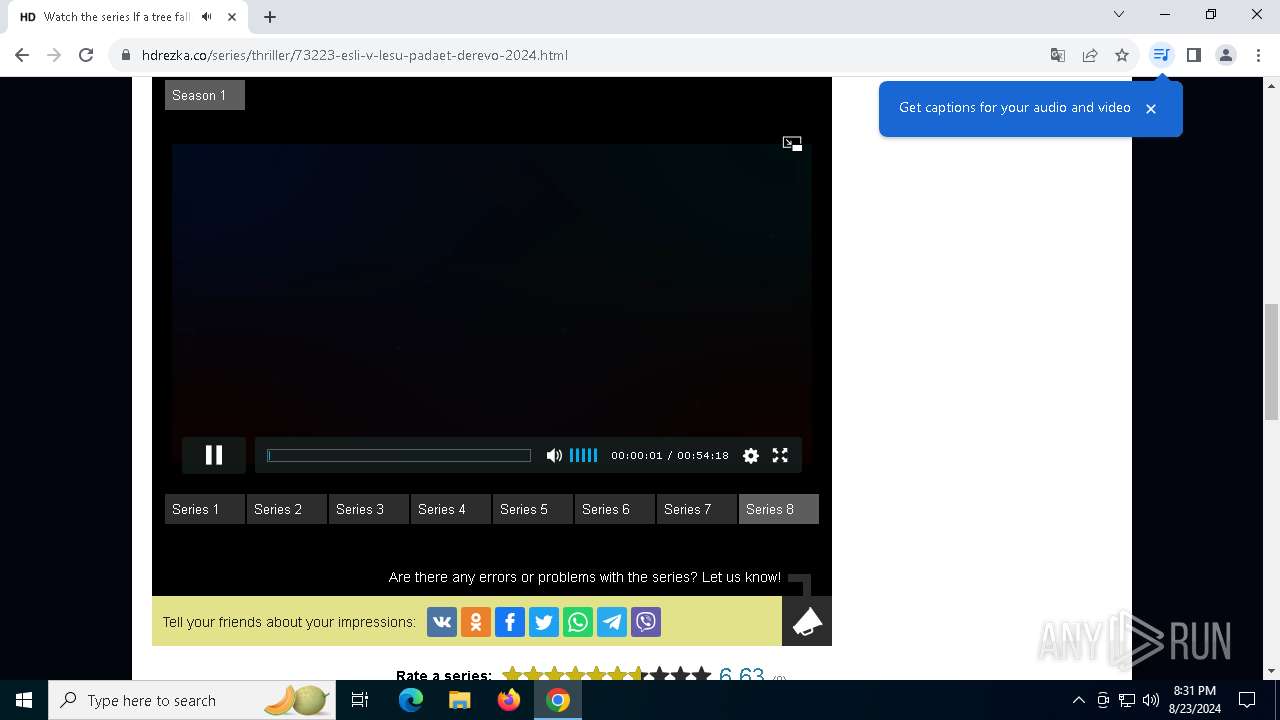Reload the current page
Image resolution: width=1280 pixels, height=720 pixels.
point(86,55)
